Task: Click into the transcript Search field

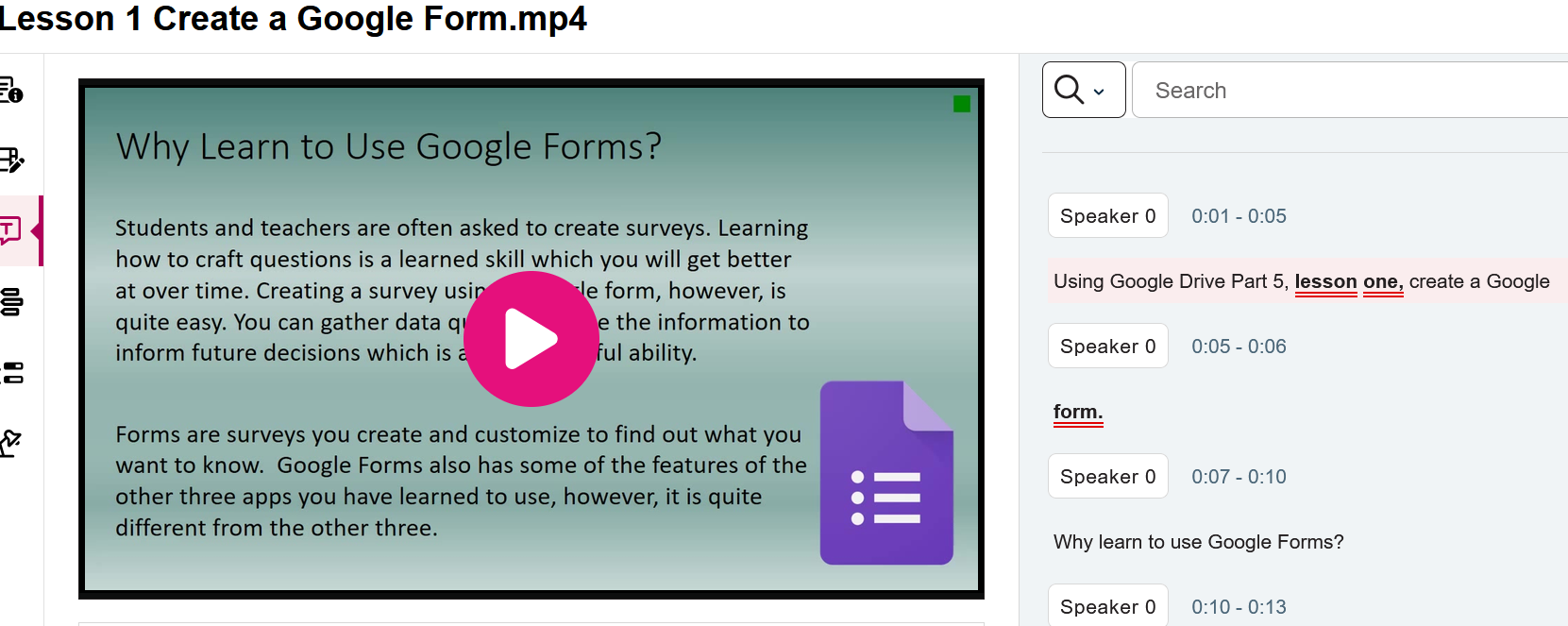Action: point(1350,90)
